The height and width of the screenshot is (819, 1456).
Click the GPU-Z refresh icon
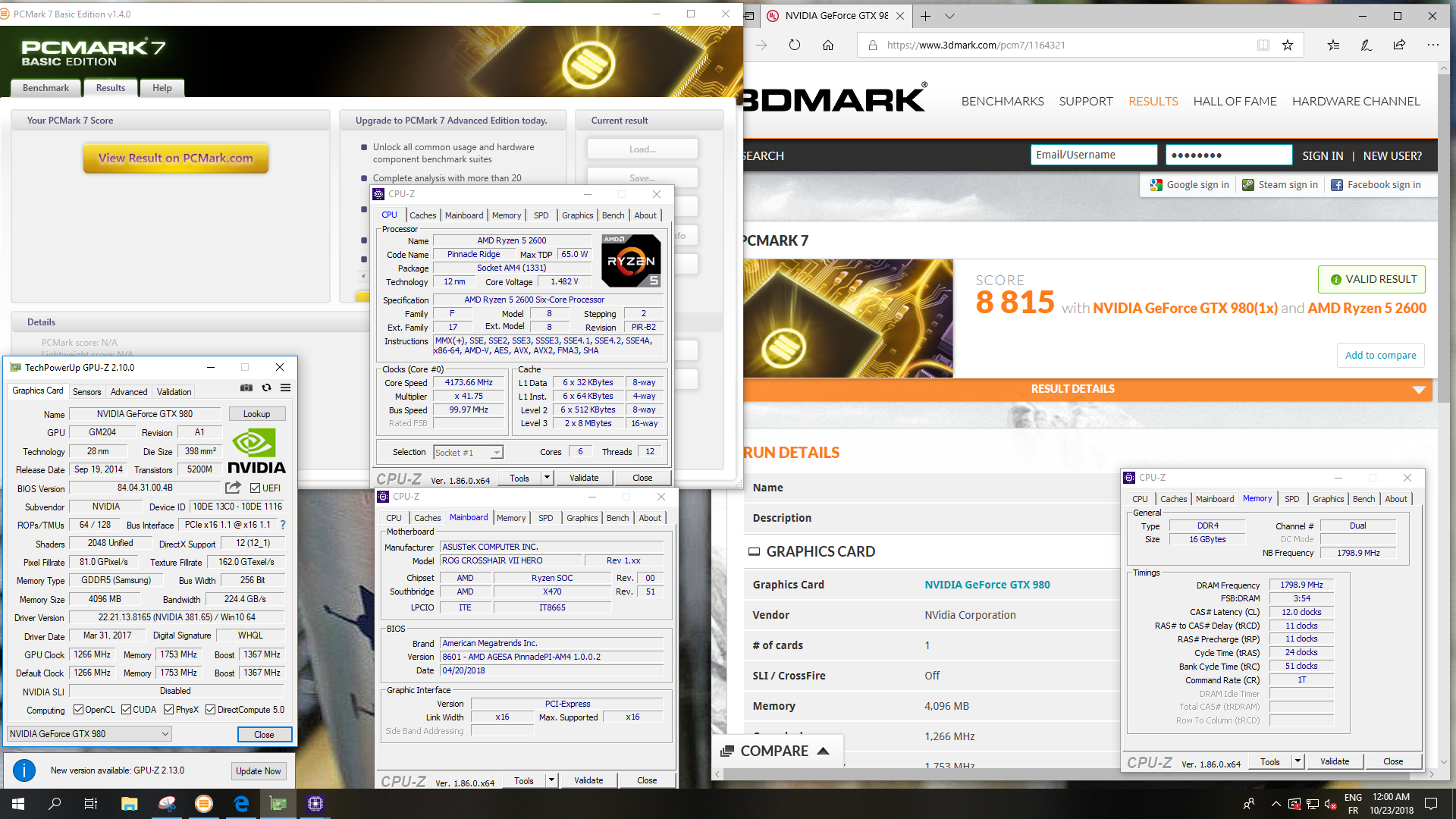click(266, 388)
